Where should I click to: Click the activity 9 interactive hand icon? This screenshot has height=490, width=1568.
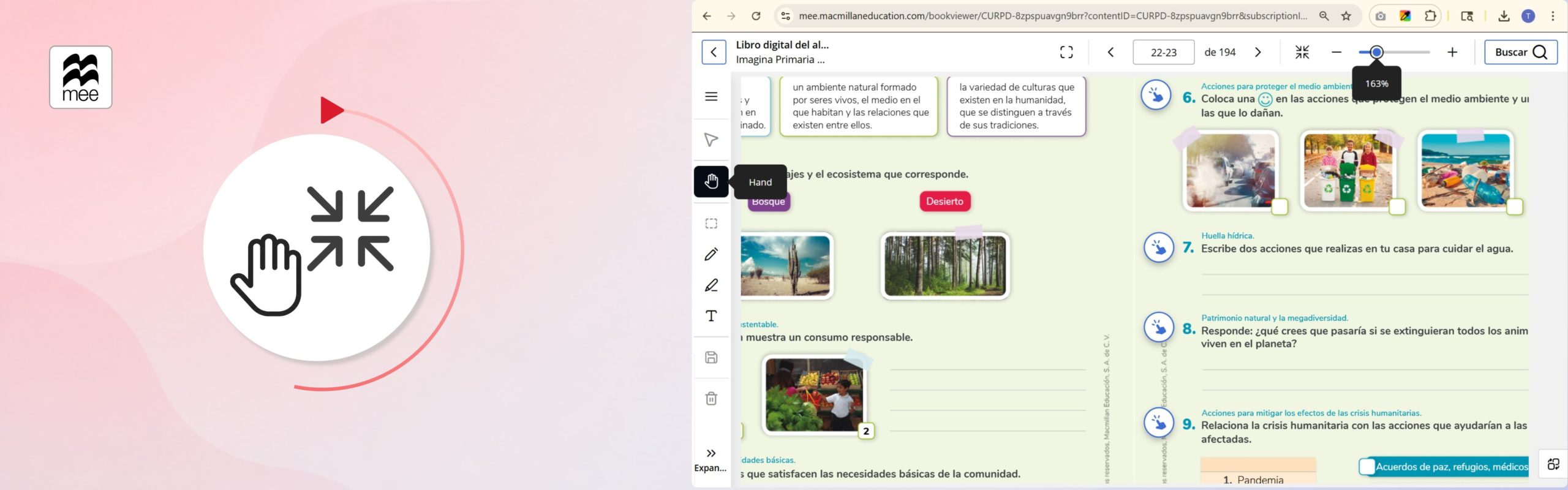1159,423
